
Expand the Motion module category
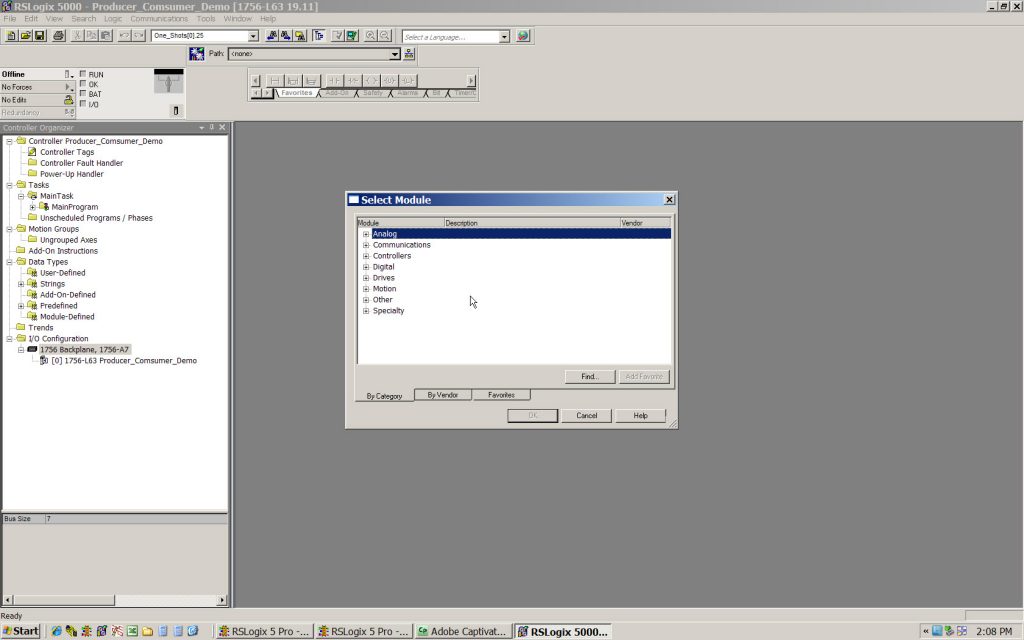click(366, 289)
